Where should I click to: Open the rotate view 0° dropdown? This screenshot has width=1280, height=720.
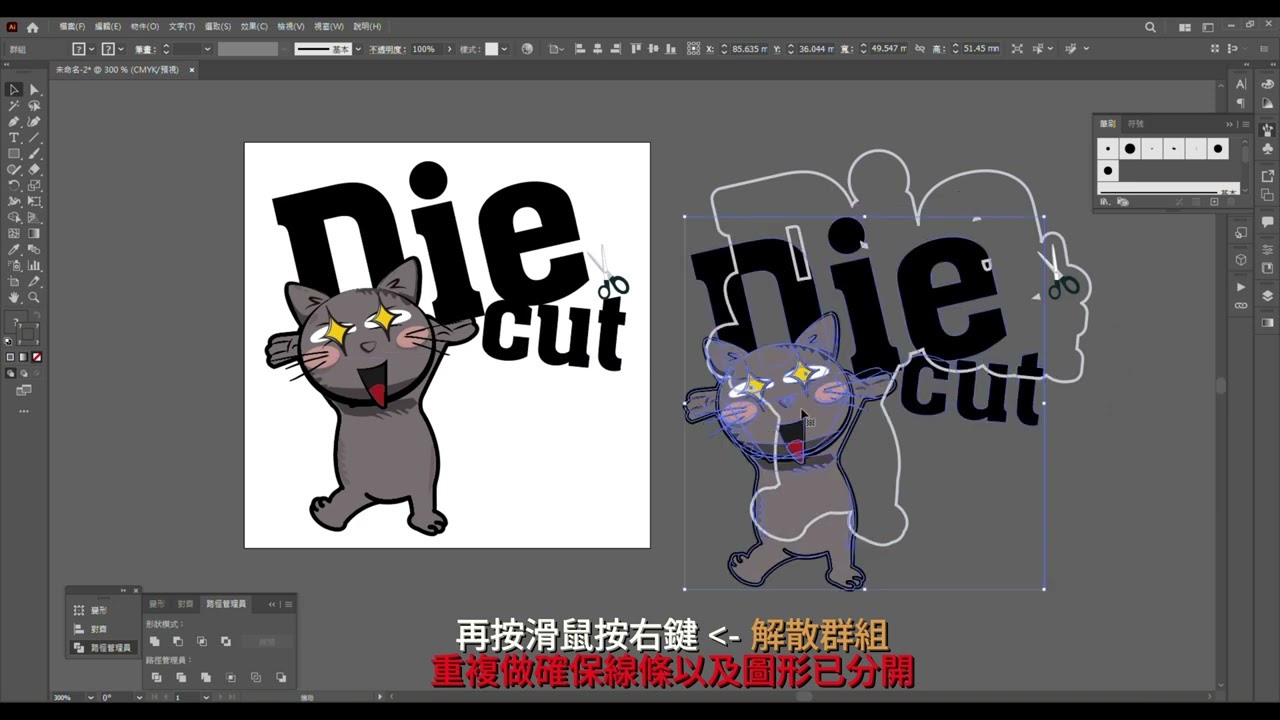pyautogui.click(x=138, y=697)
